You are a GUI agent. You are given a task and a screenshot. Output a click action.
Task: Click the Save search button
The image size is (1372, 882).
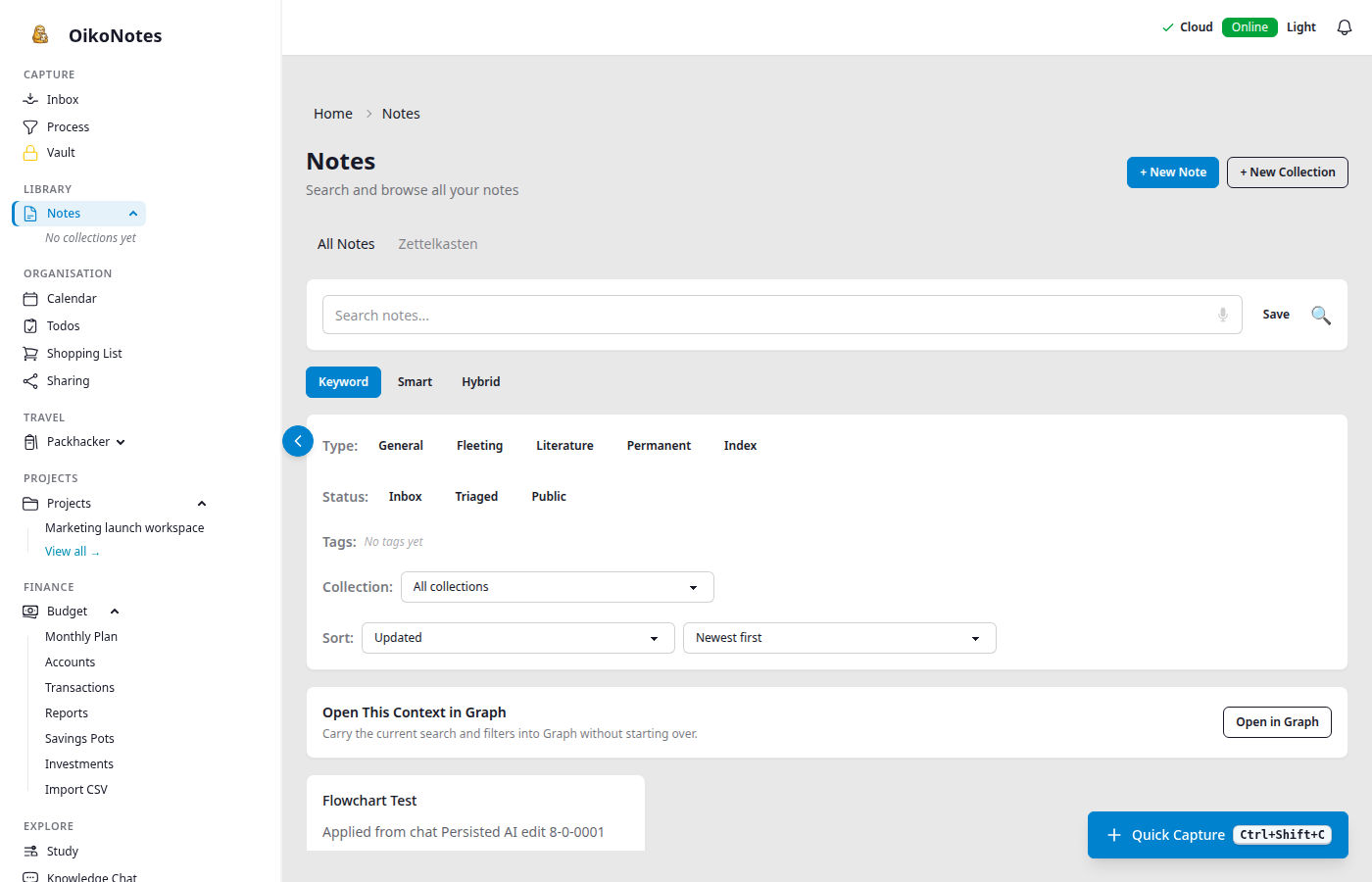click(x=1276, y=315)
